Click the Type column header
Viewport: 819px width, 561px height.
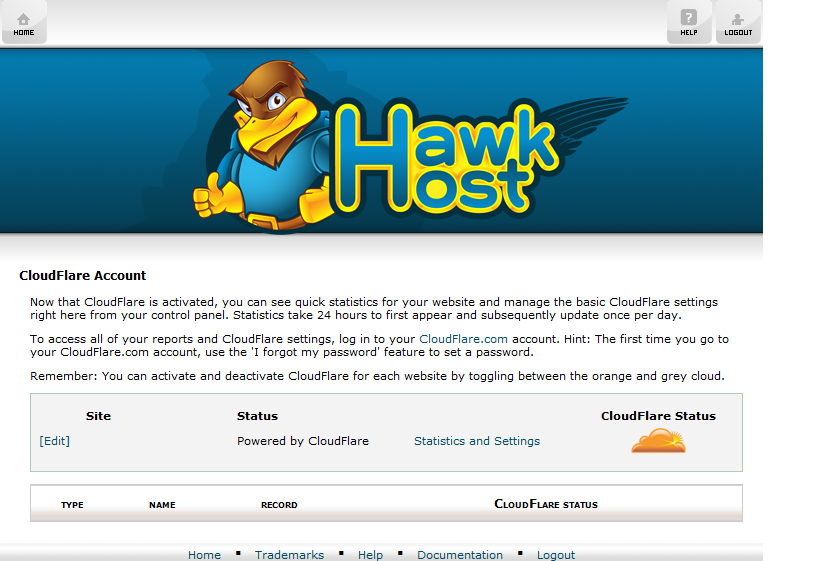click(72, 505)
